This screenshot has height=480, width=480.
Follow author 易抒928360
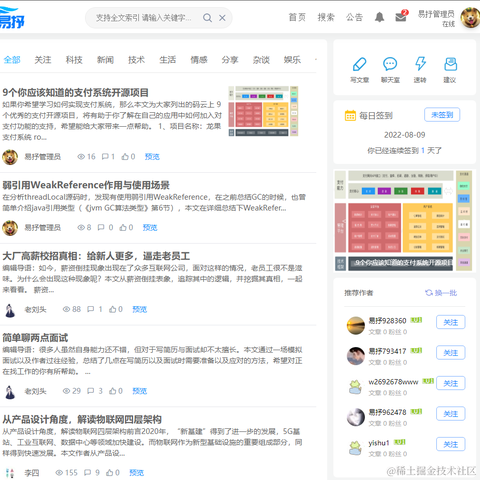tap(451, 322)
